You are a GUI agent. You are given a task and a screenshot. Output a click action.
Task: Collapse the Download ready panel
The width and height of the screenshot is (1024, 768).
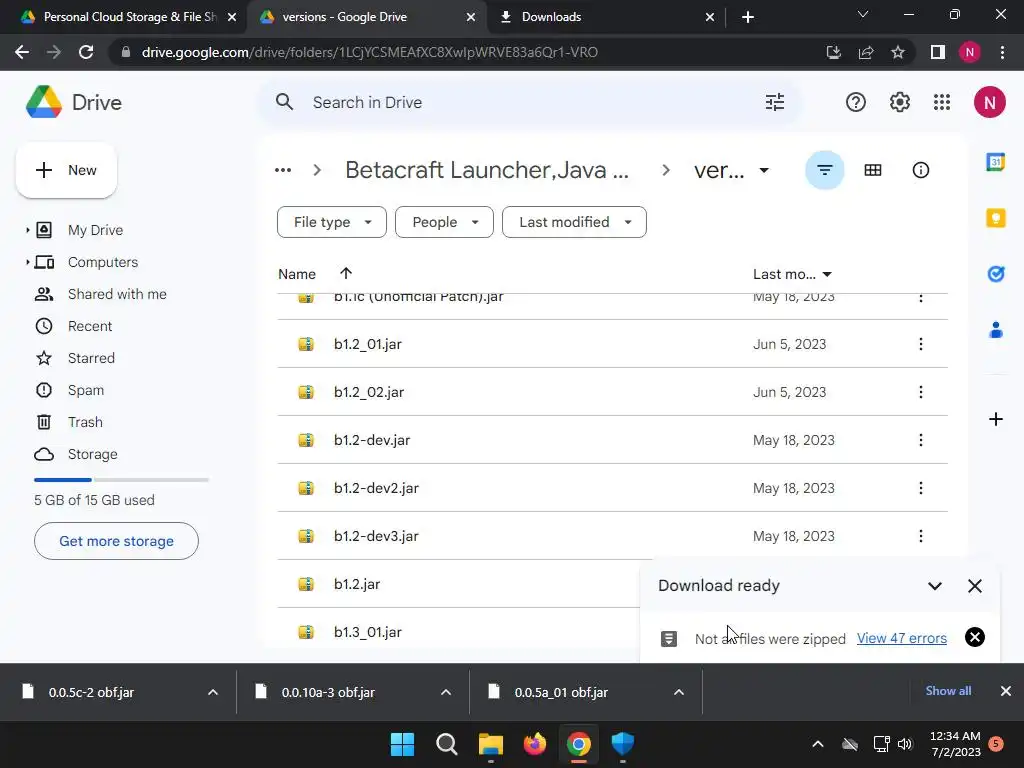click(x=935, y=586)
